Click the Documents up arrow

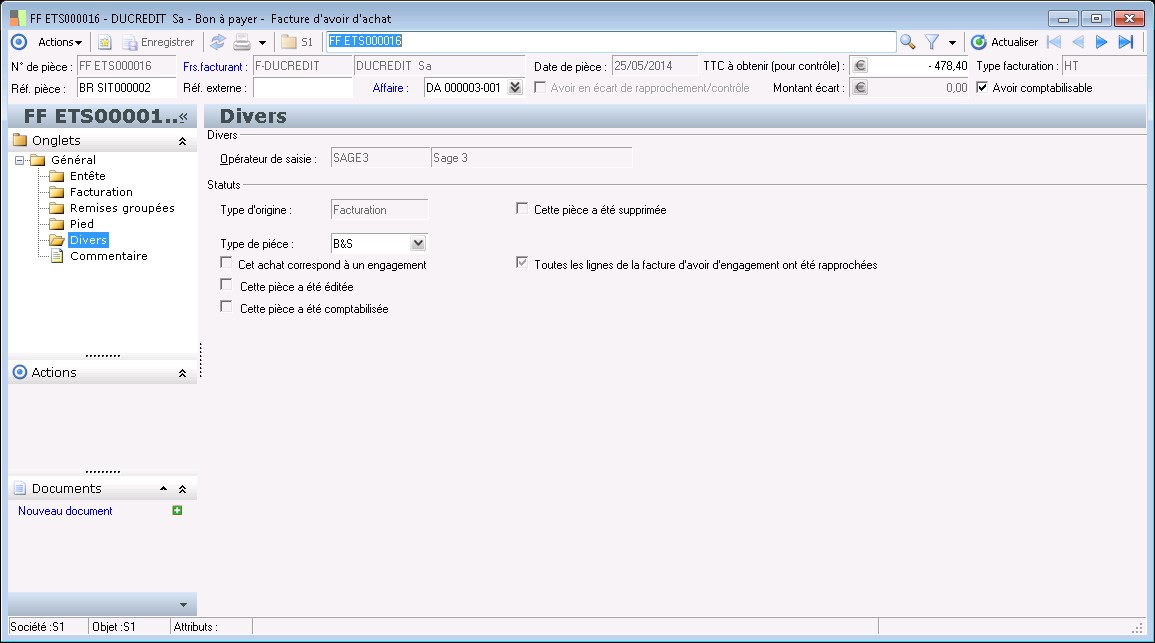[164, 489]
